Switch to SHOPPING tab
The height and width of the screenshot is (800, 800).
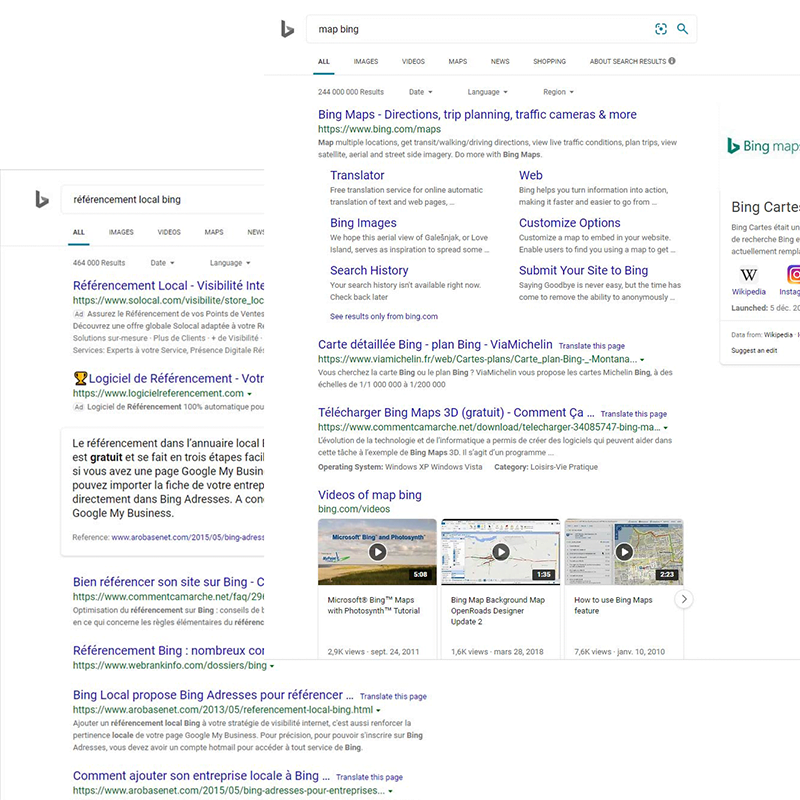coord(549,62)
